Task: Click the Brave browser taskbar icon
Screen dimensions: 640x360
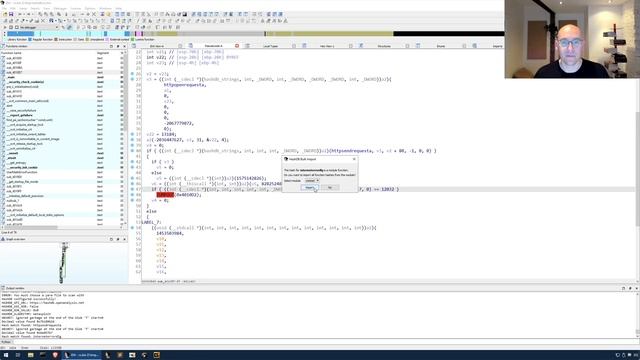Action: click(55, 355)
